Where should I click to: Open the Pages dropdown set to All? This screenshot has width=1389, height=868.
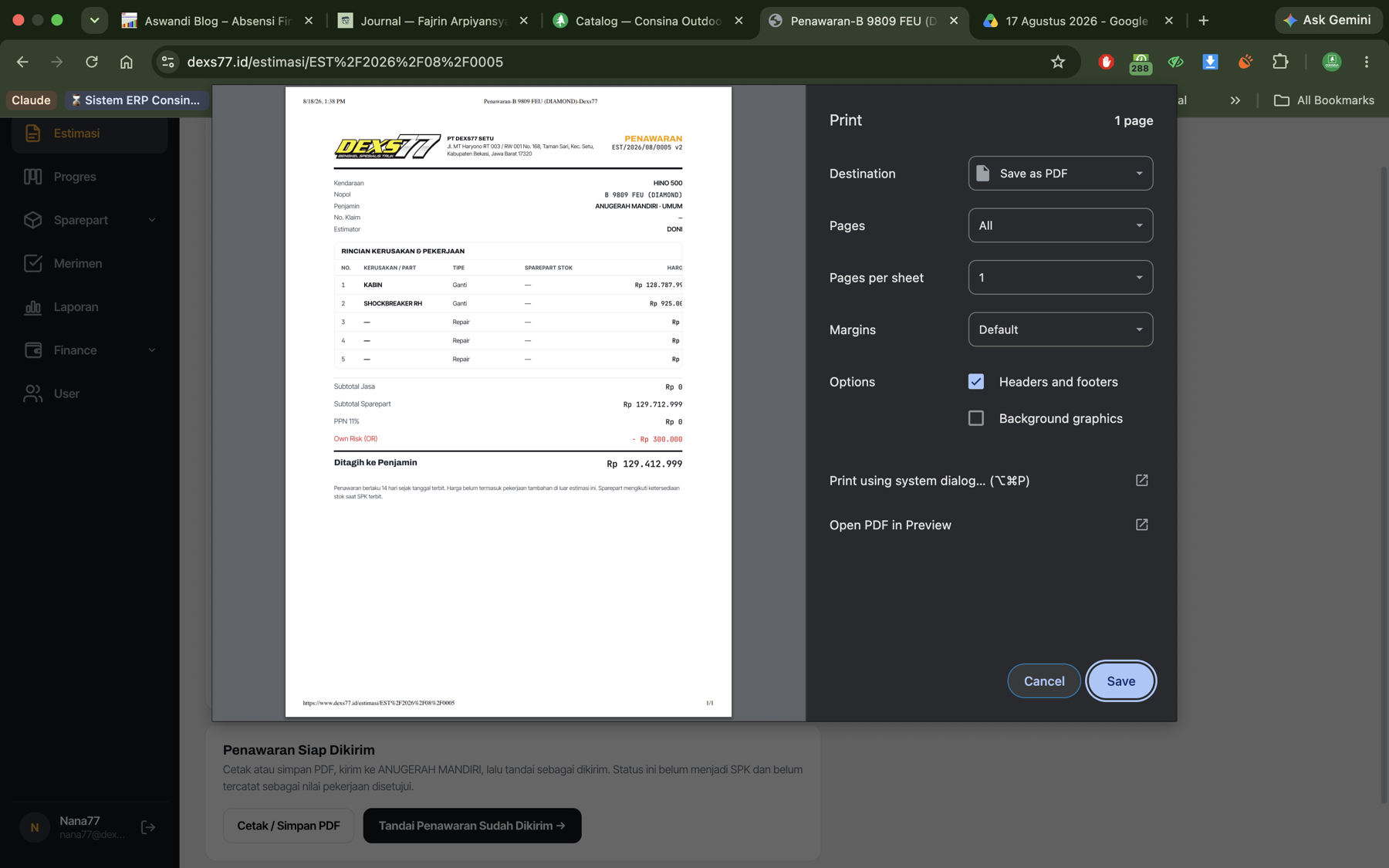click(x=1060, y=225)
